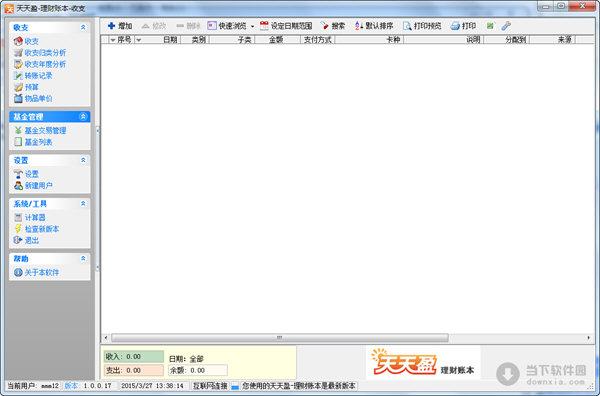Click the 增加 (add) toolbar button
This screenshot has height=396, width=600.
click(120, 26)
